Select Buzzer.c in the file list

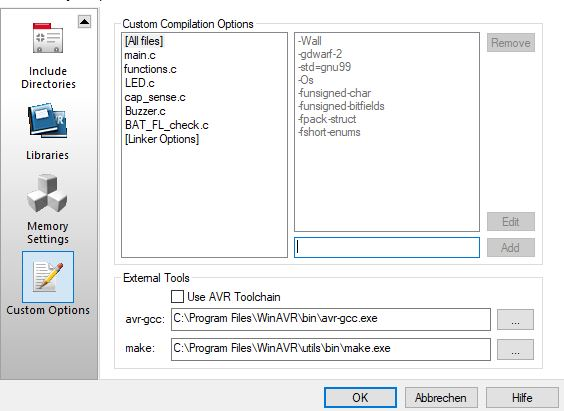tap(145, 111)
